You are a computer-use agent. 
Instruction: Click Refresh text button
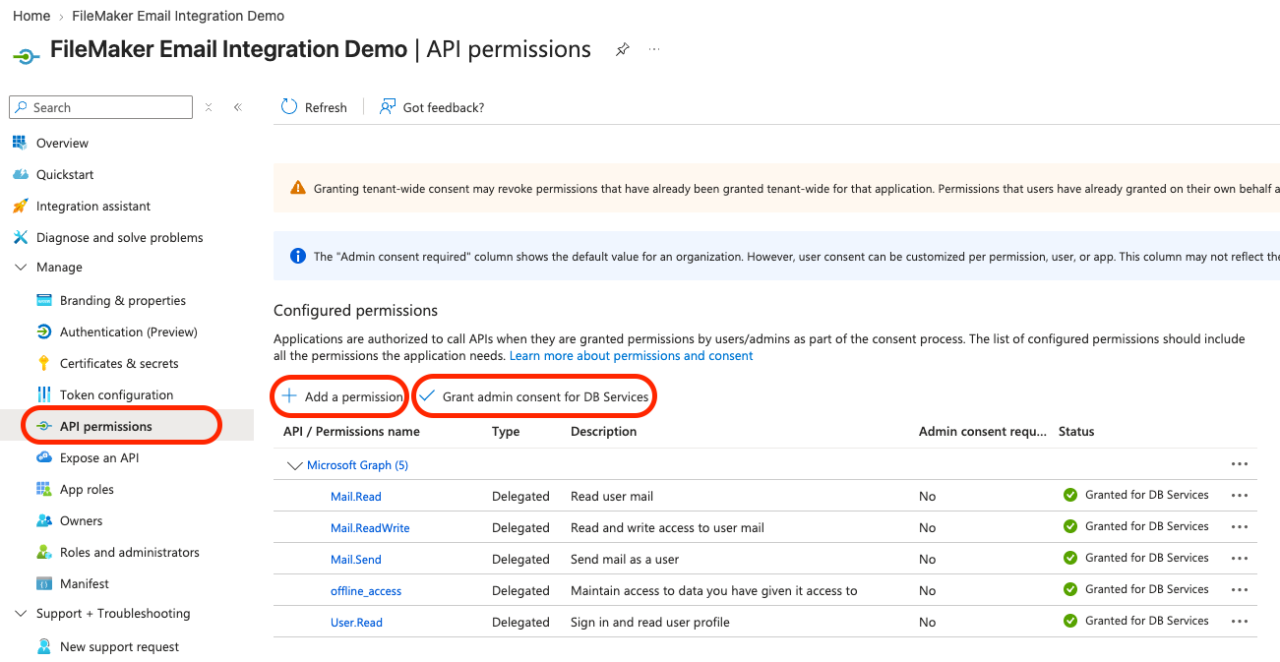[x=326, y=108]
